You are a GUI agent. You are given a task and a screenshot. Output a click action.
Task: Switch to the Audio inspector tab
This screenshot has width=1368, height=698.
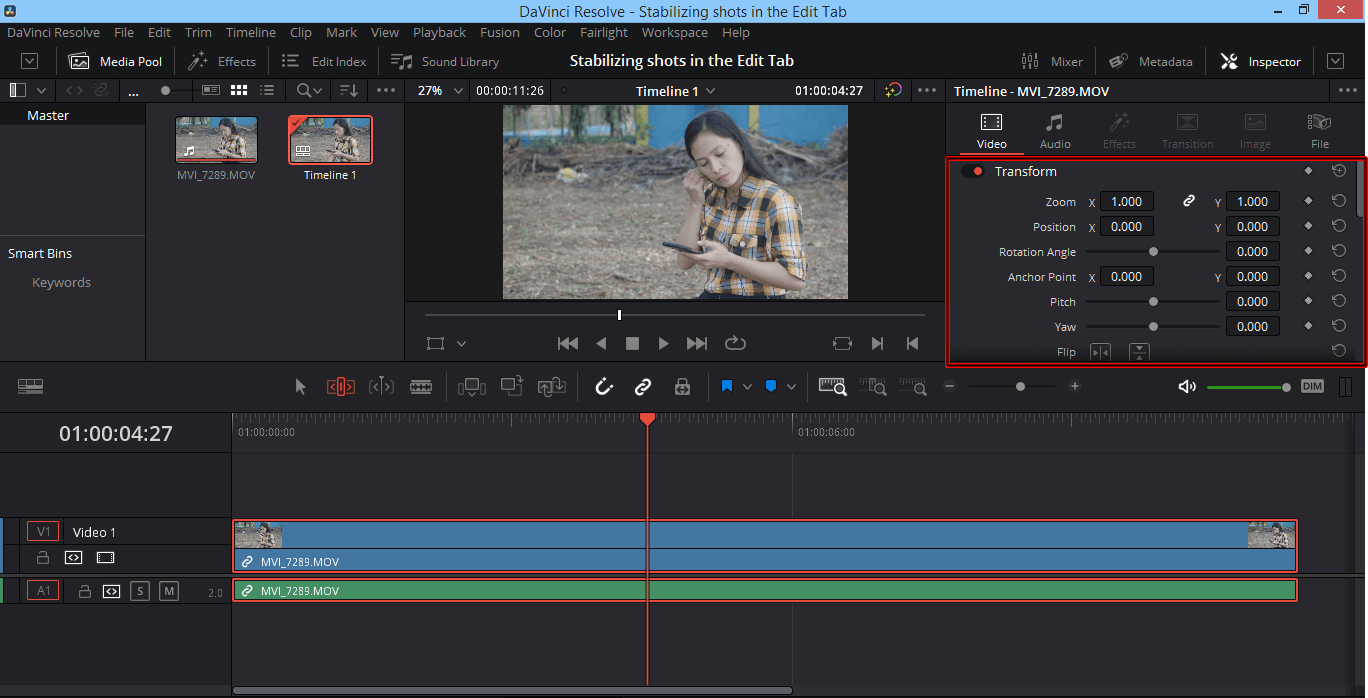(x=1055, y=131)
